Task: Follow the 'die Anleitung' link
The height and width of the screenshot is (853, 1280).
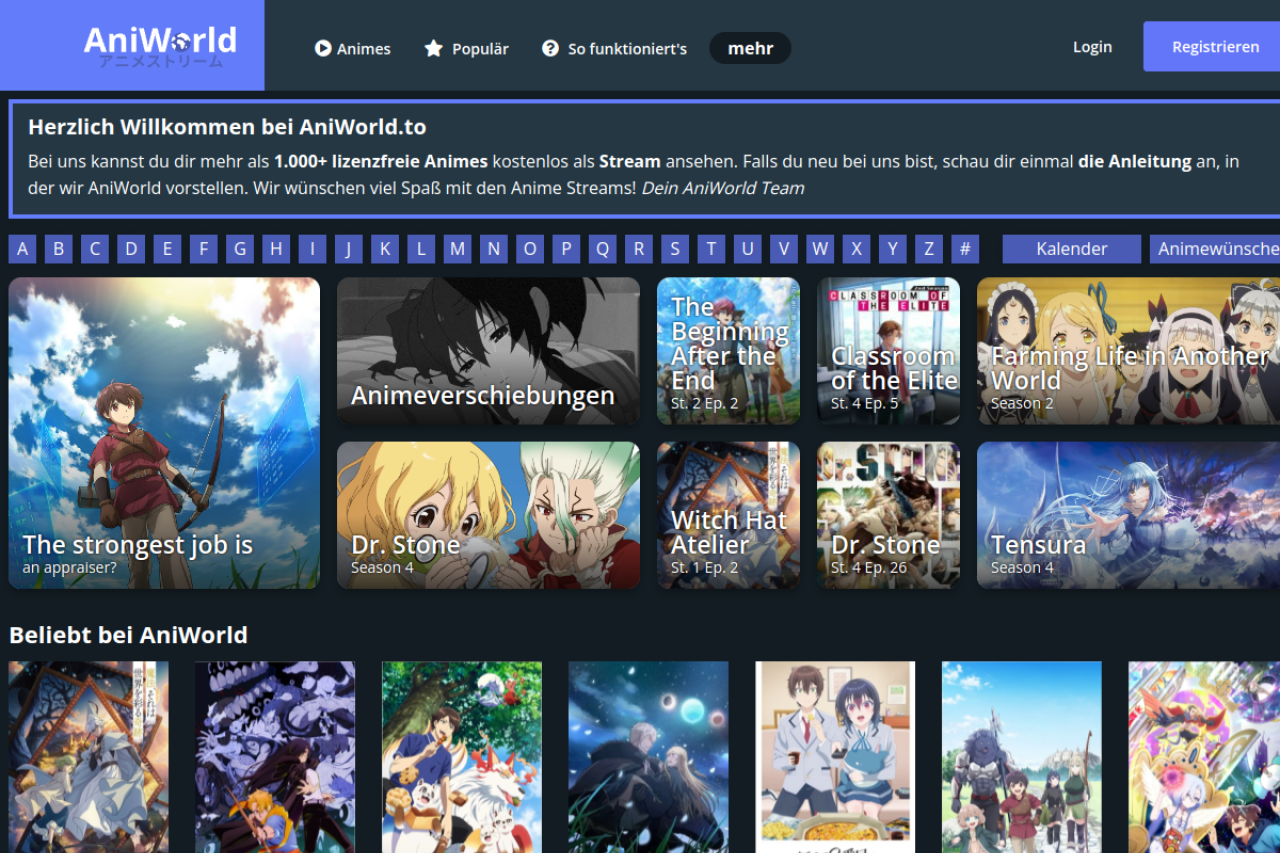Action: tap(1134, 161)
